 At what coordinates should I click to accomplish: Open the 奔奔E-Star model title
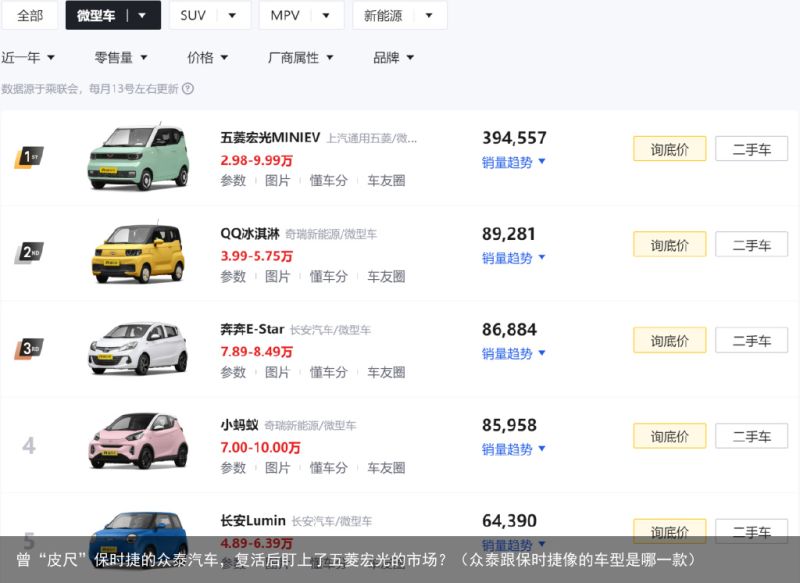(x=252, y=329)
